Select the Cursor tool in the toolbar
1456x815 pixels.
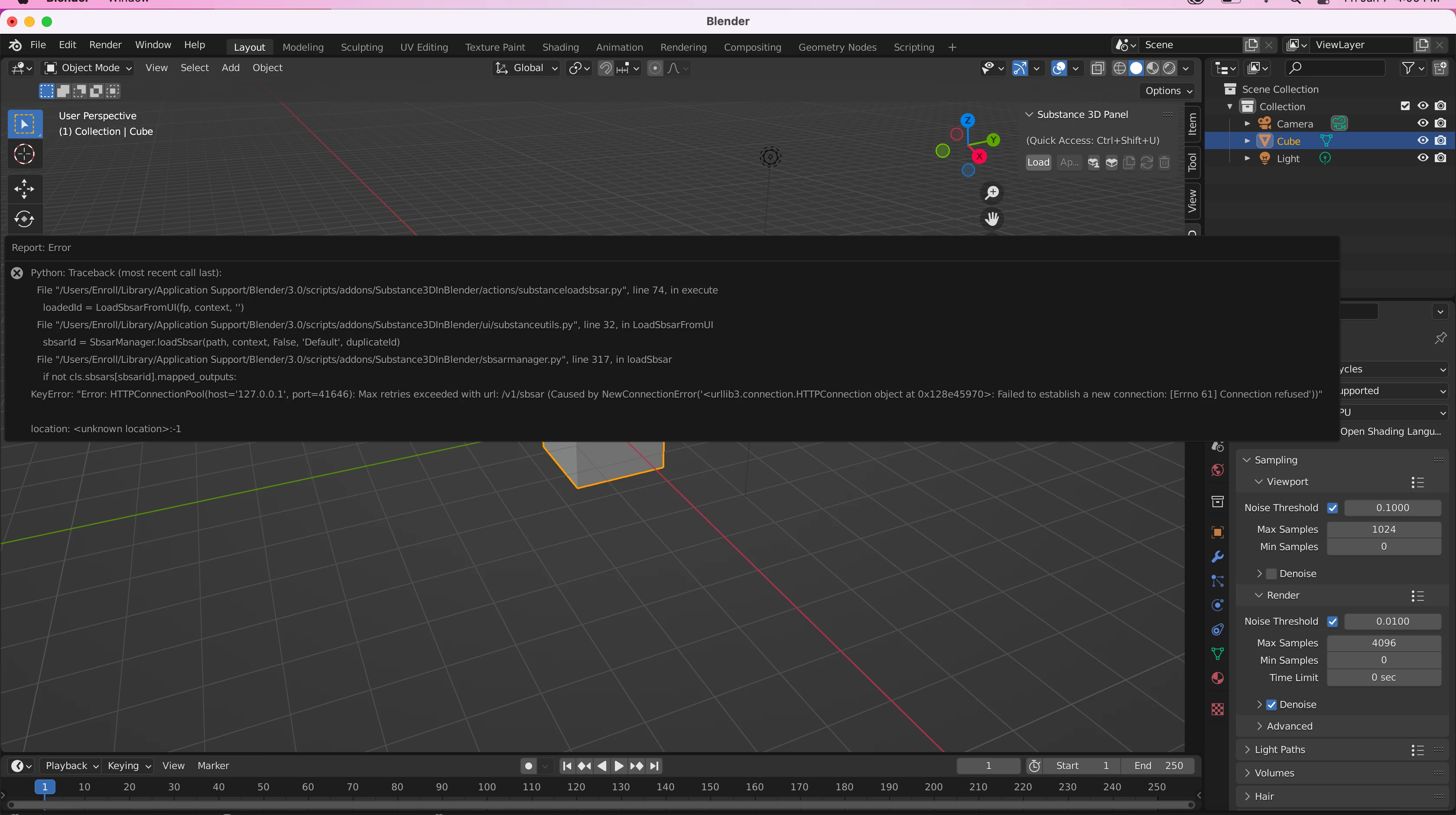[24, 154]
